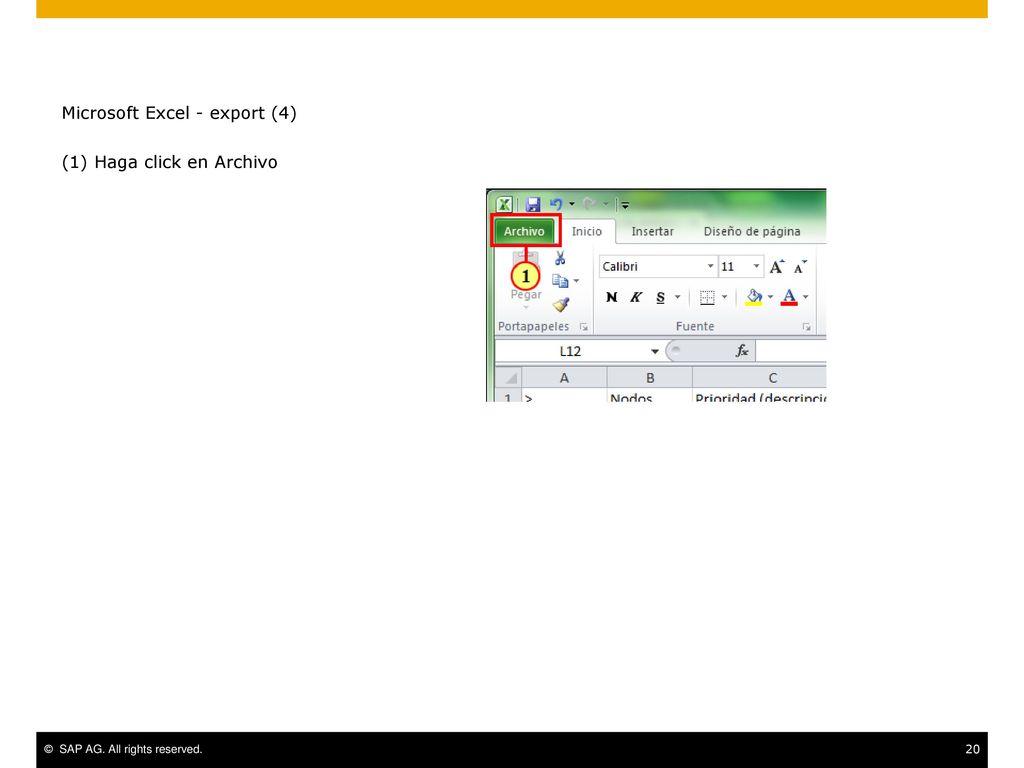Click the Pegar paste button label
The image size is (1024, 768).
(526, 295)
